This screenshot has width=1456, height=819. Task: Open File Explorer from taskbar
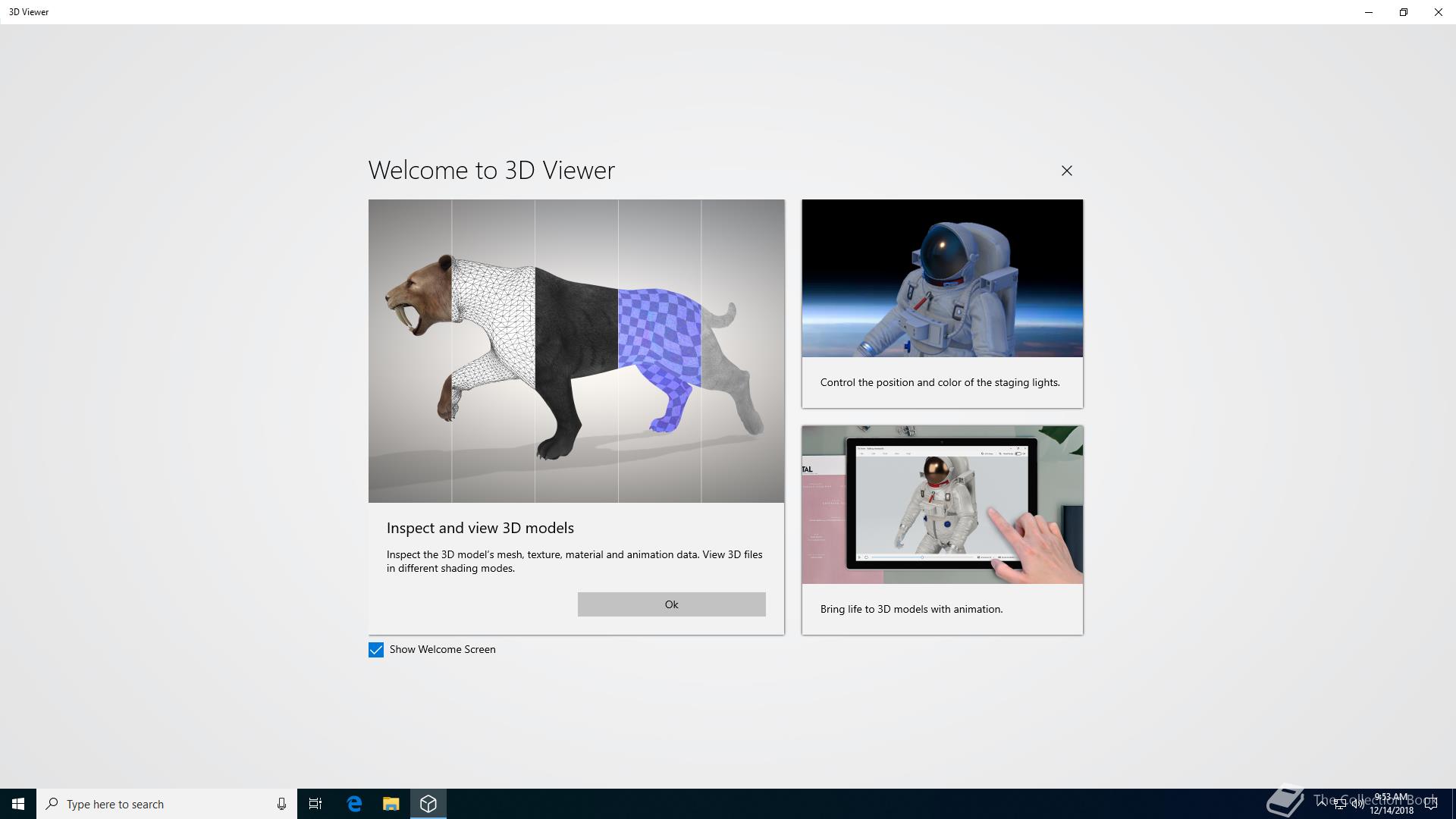pyautogui.click(x=391, y=804)
